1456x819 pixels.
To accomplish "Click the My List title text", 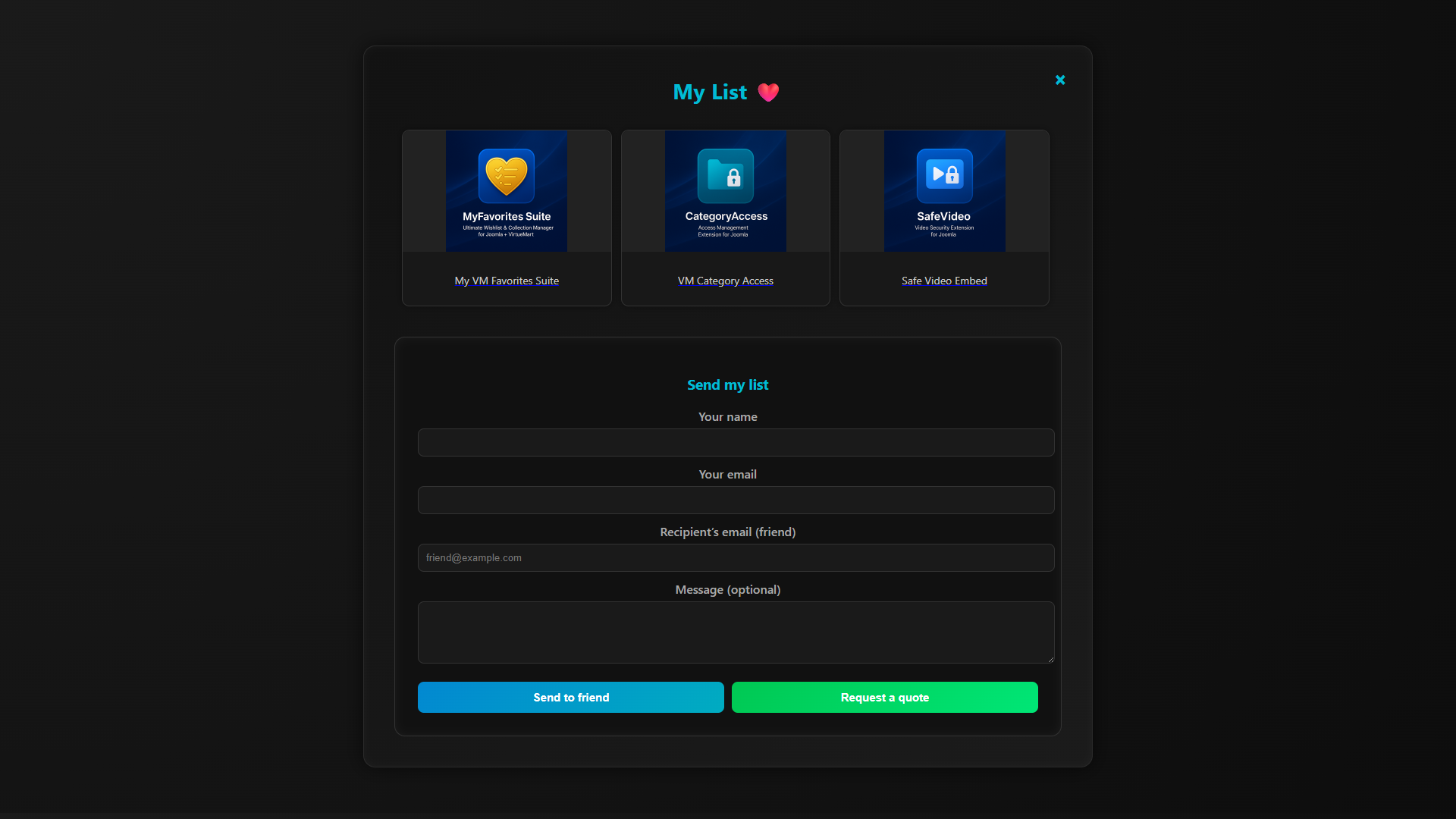I will tap(710, 93).
